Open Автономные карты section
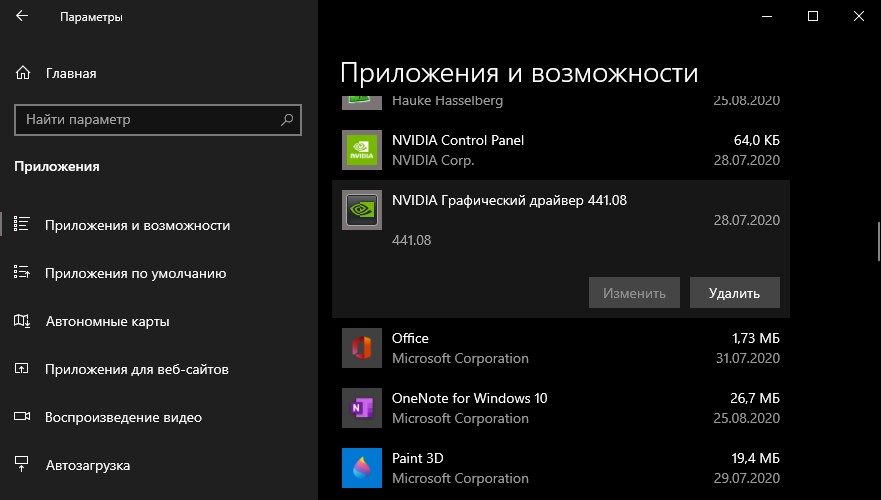Image resolution: width=881 pixels, height=500 pixels. coord(107,321)
